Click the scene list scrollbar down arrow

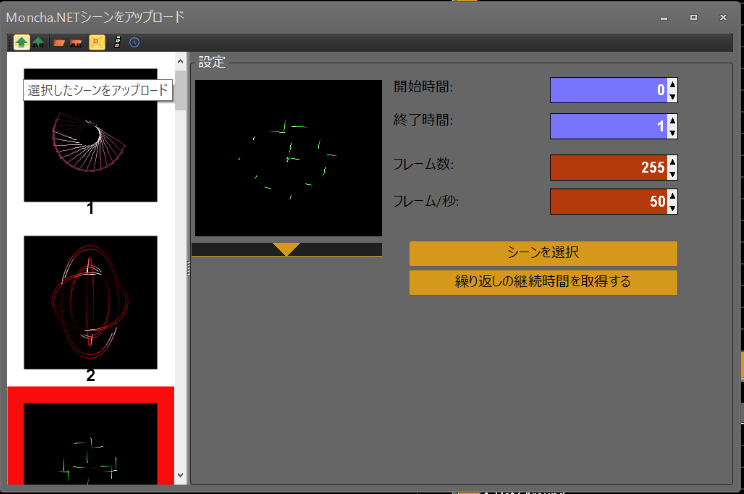pos(180,475)
